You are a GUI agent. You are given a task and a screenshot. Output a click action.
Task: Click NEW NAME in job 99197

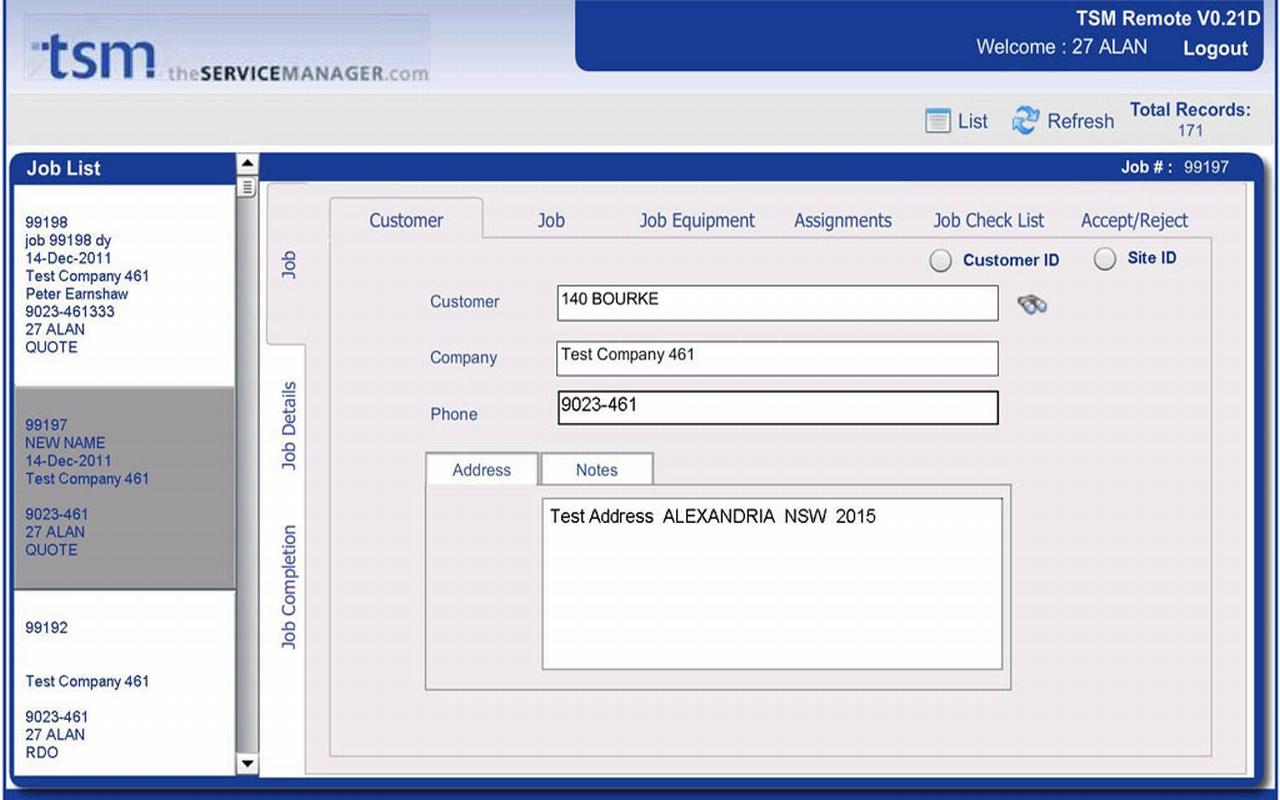[65, 443]
